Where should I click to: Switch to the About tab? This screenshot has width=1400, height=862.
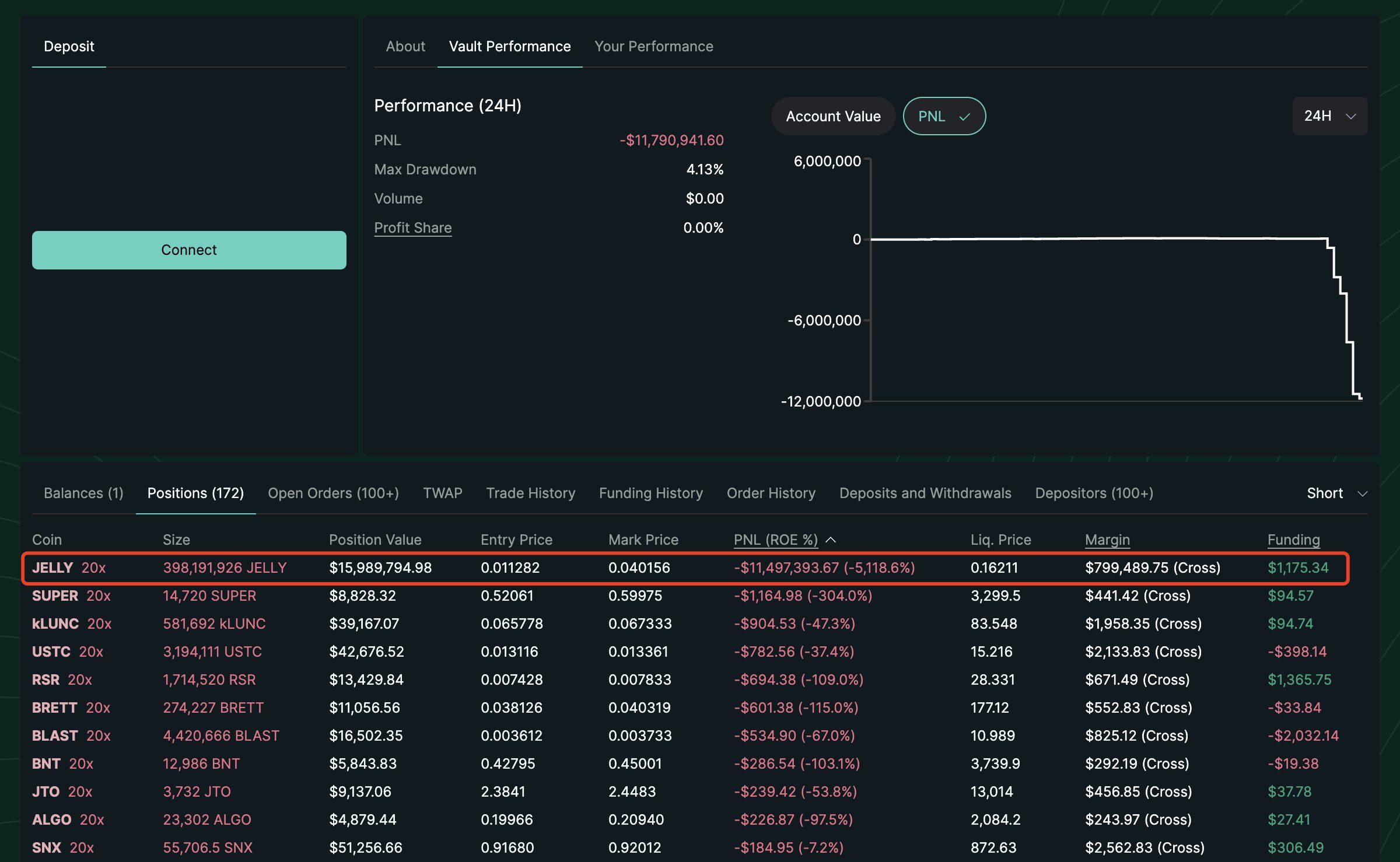coord(405,47)
